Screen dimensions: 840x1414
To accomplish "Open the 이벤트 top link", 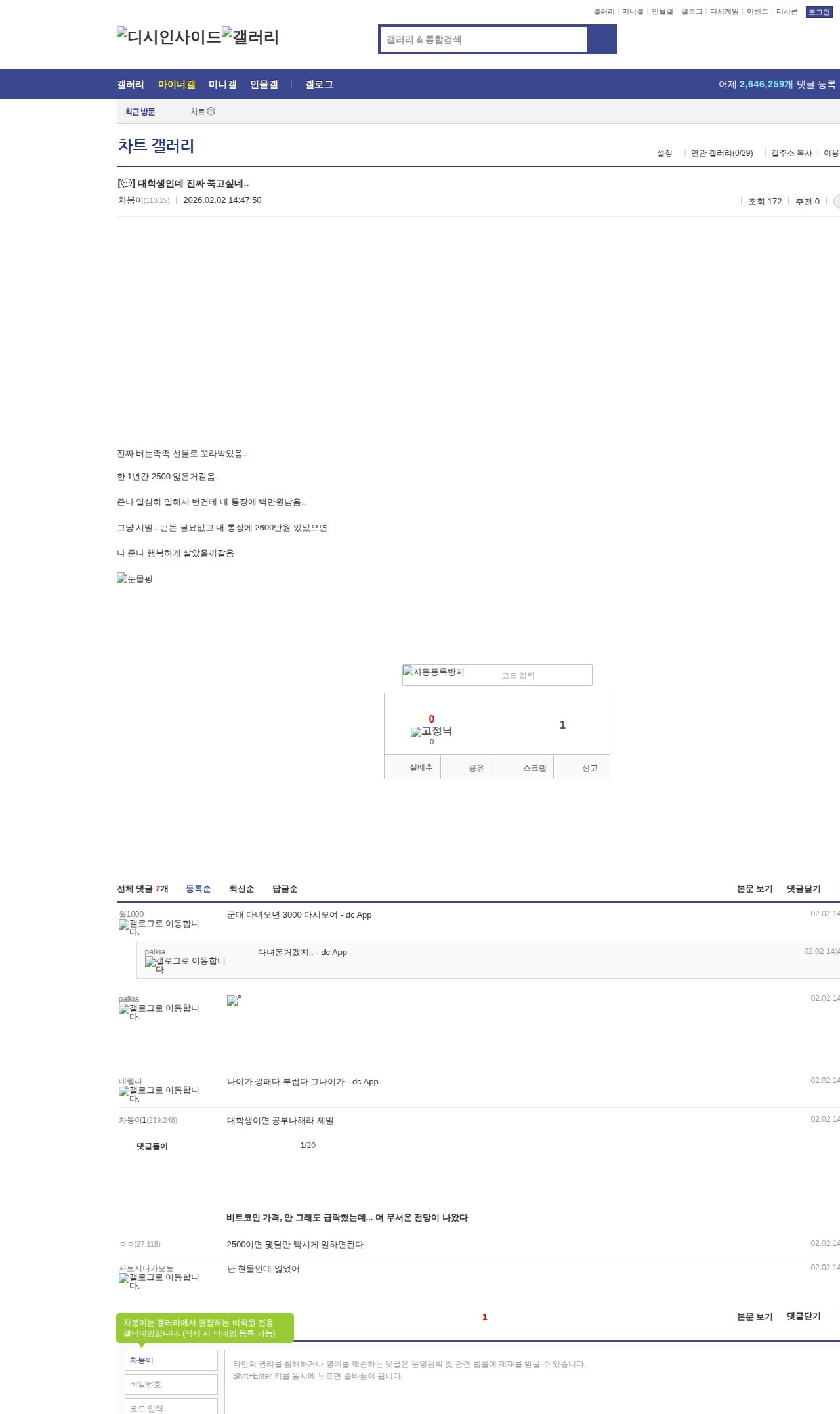I will pos(757,12).
